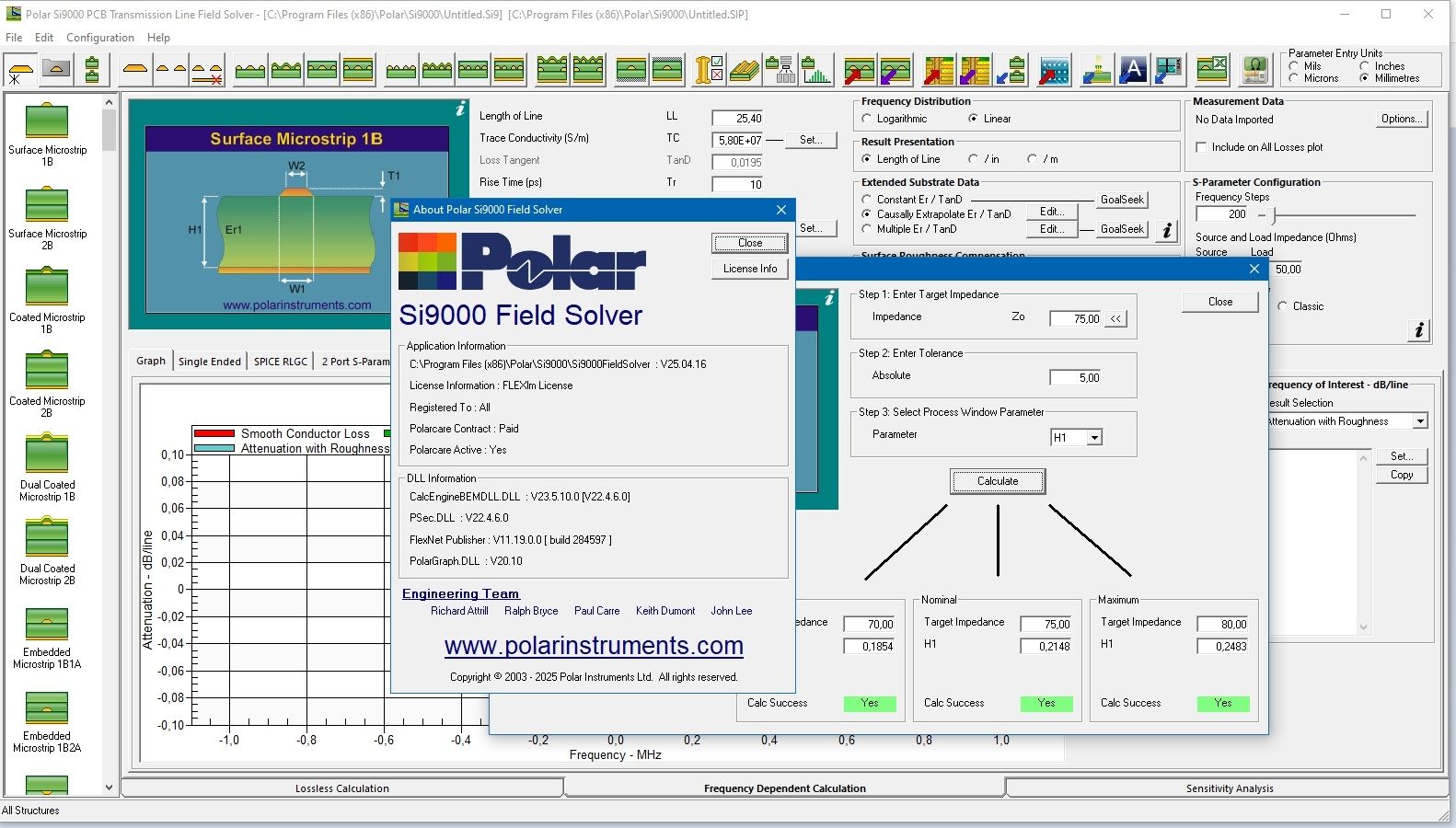This screenshot has width=1456, height=828.
Task: Adjust the Frequency Steps slider handle
Action: pos(1275,215)
